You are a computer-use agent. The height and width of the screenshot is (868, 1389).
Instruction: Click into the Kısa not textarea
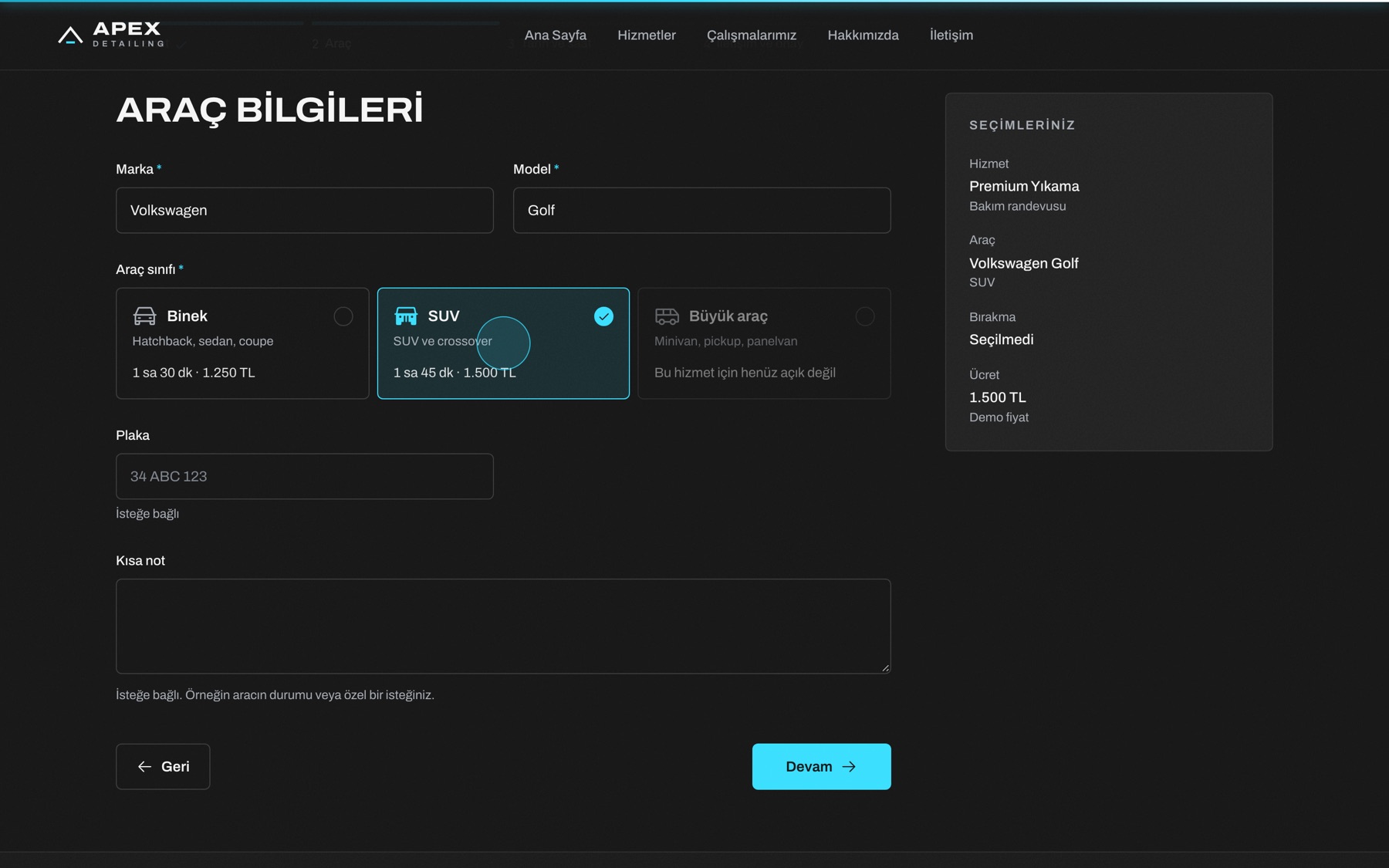click(503, 627)
